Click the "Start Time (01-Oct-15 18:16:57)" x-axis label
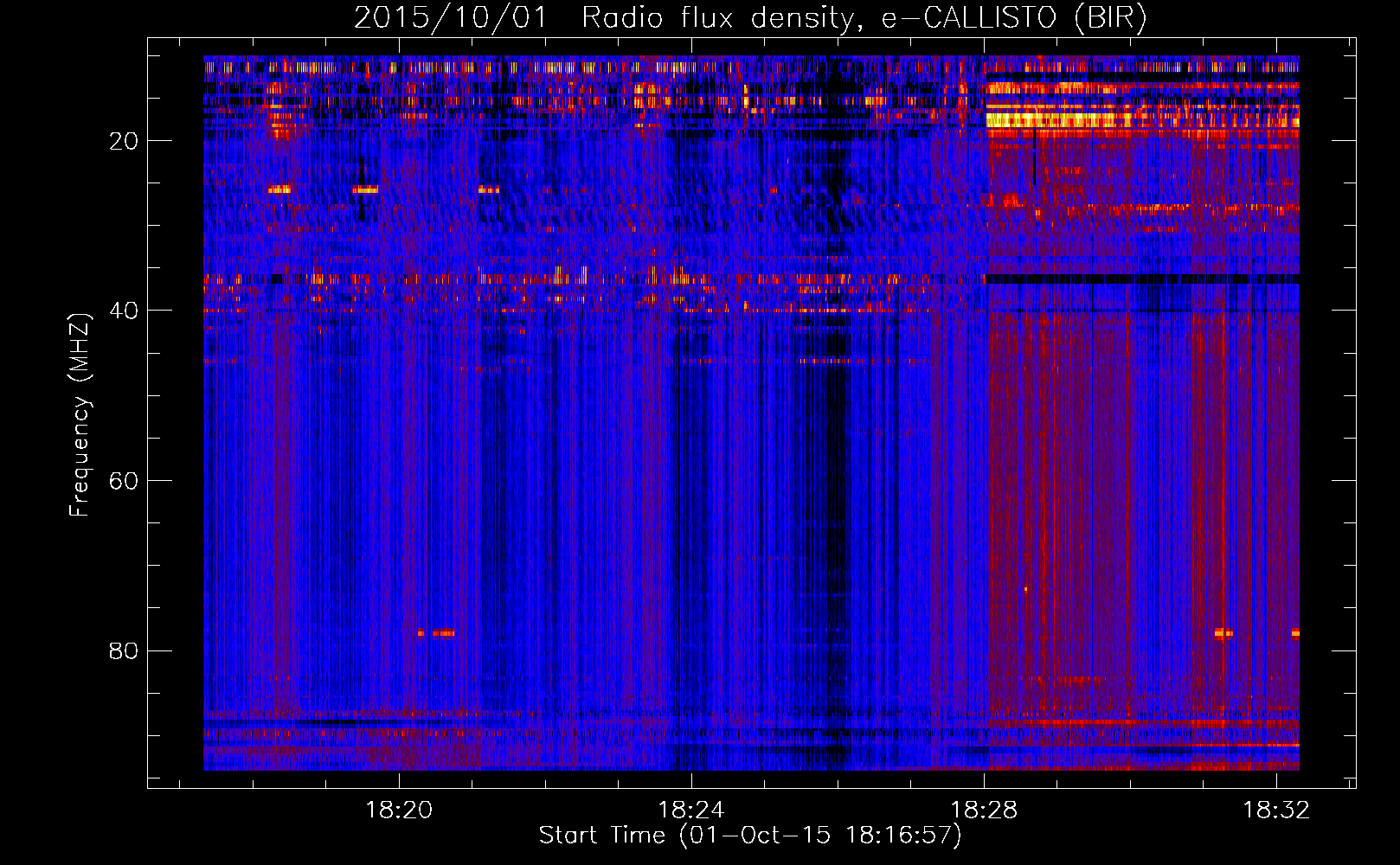Image resolution: width=1400 pixels, height=865 pixels. [x=750, y=836]
